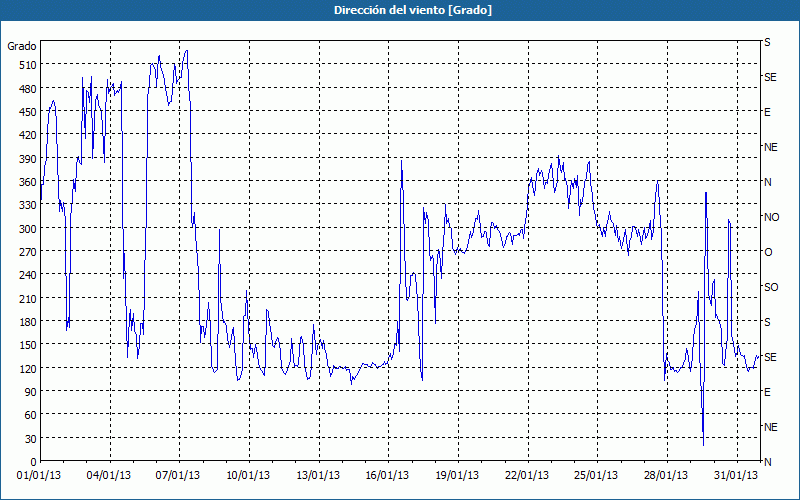The width and height of the screenshot is (800, 500).
Task: Select the 450 value on the y-axis
Action: [28, 112]
